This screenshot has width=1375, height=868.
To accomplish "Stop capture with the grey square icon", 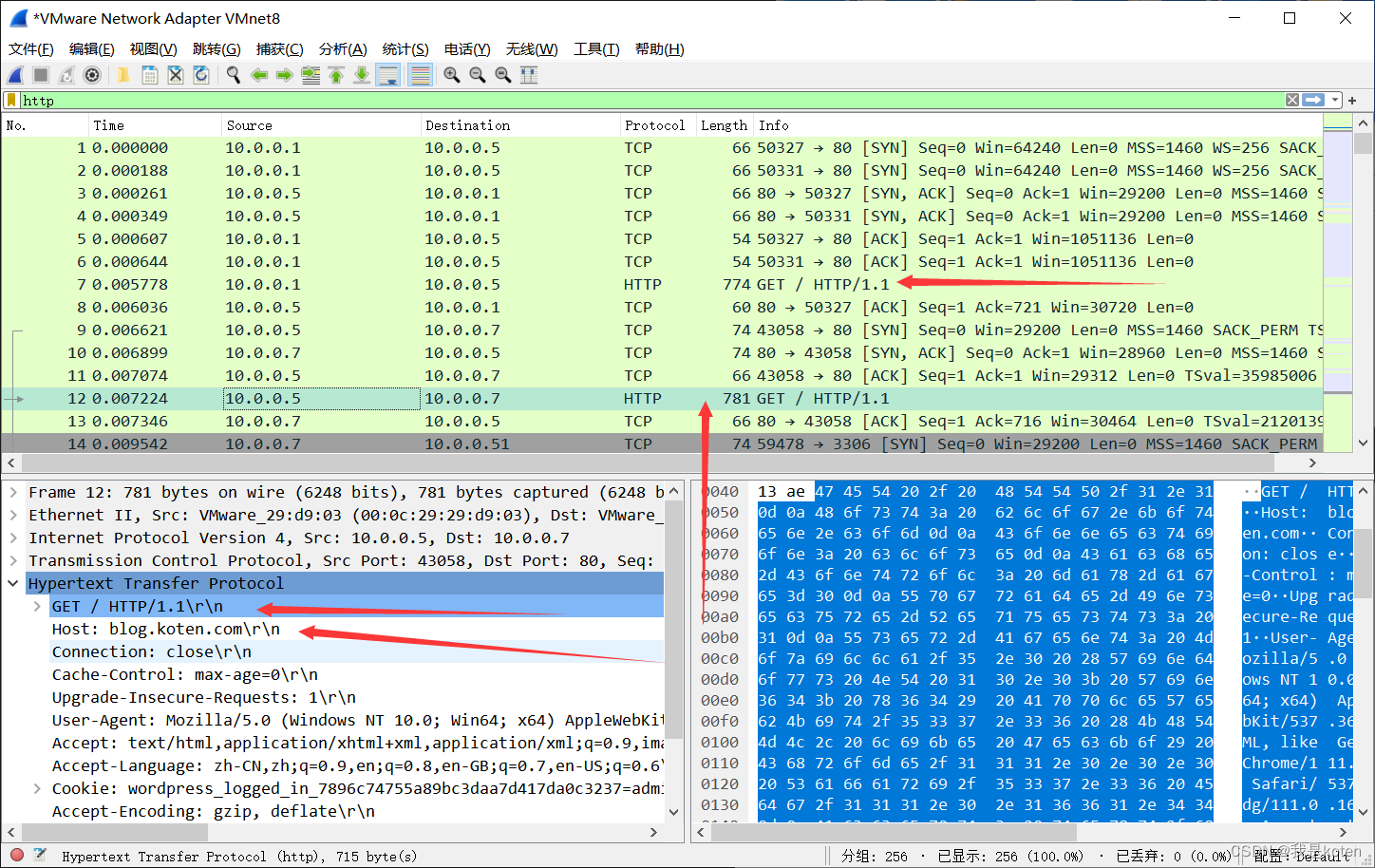I will (x=41, y=75).
